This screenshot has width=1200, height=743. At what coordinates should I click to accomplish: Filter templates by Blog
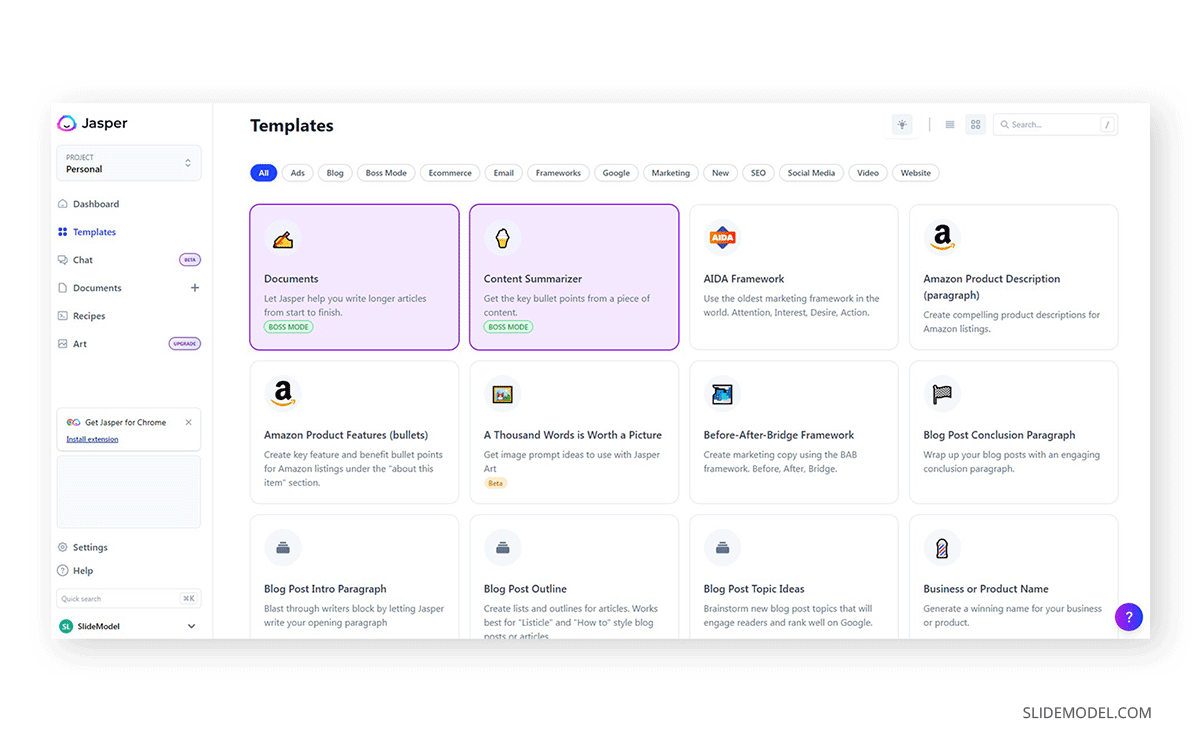click(335, 173)
